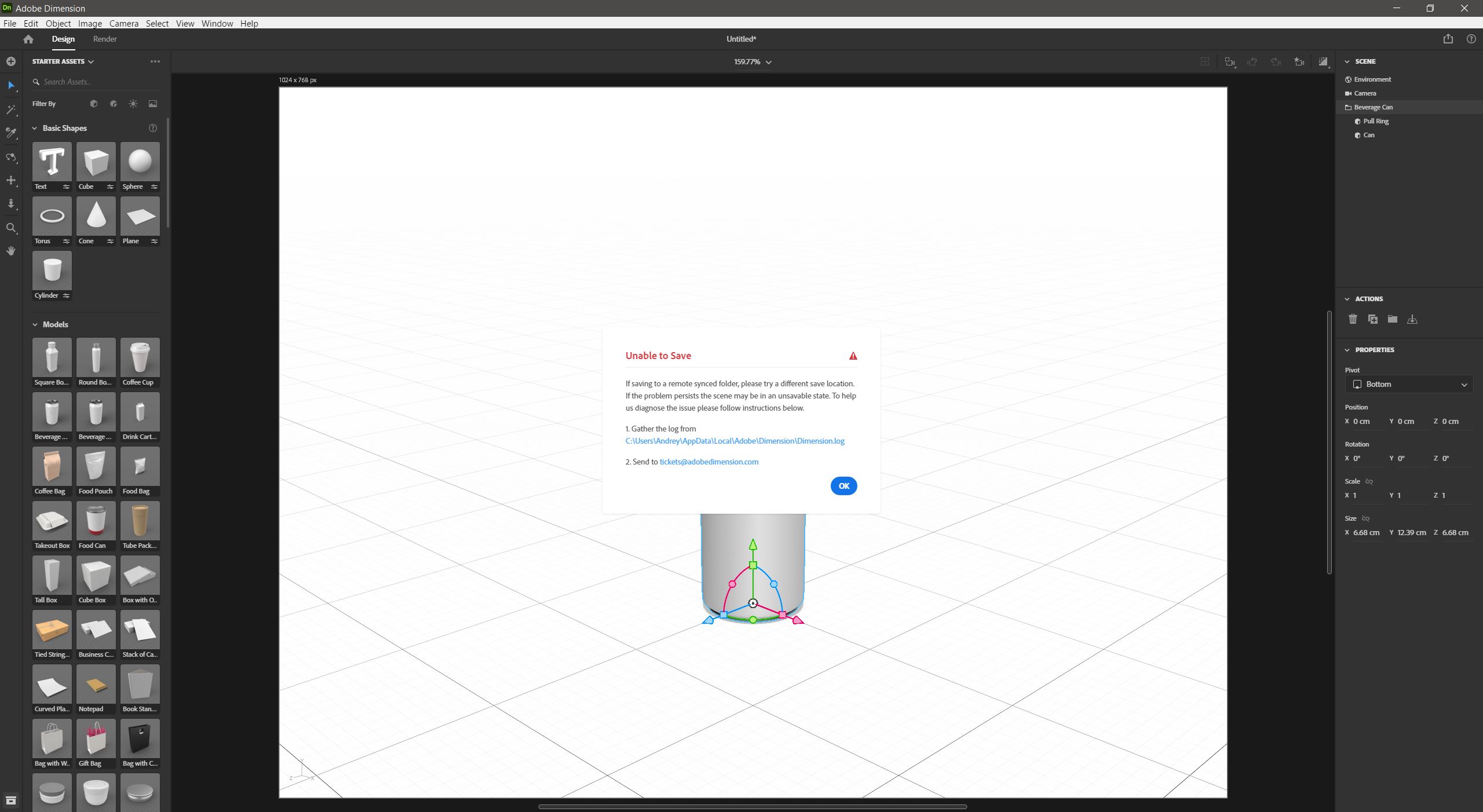Click the tickets@adobedimension.com link
Screen dimensions: 1483x812
pyautogui.click(x=708, y=462)
